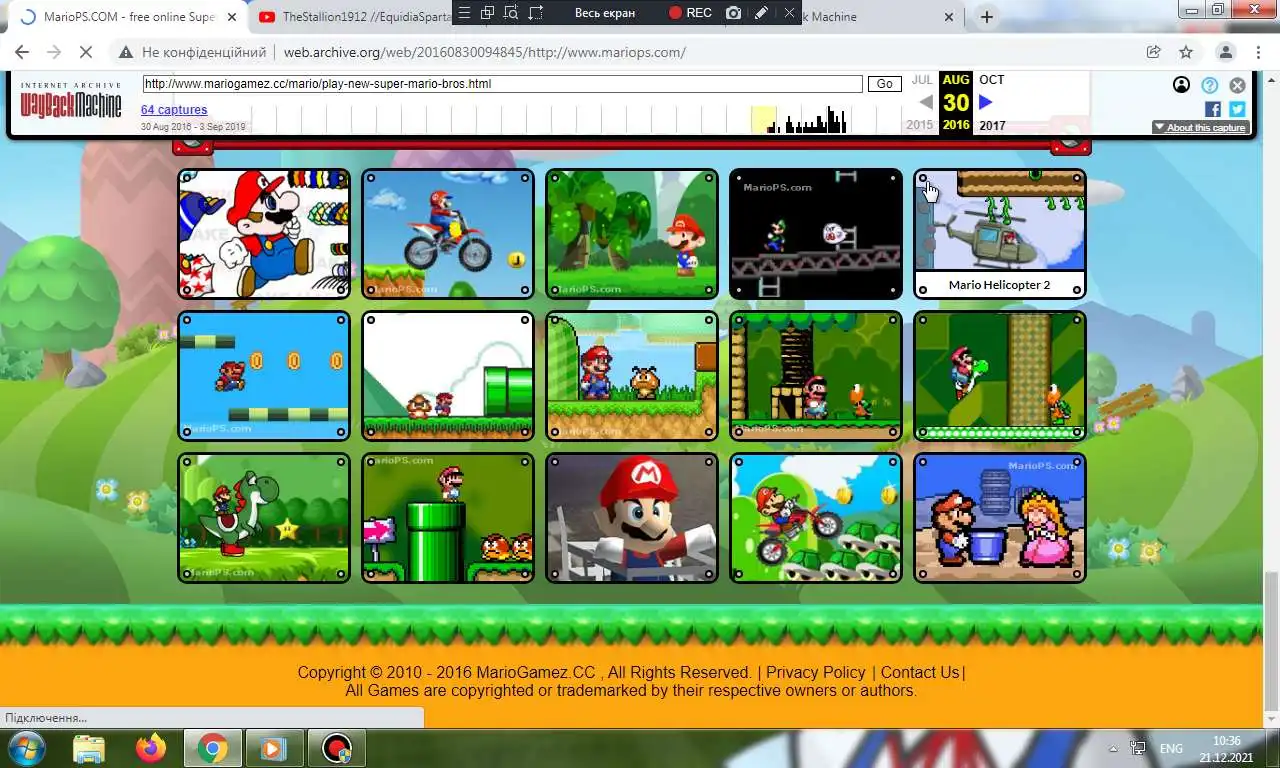Click the recorder region-search capture icon
The image size is (1280, 768).
(x=511, y=13)
